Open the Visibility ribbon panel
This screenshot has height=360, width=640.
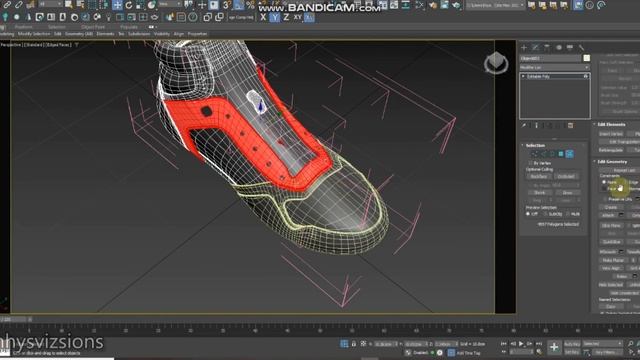[162, 34]
